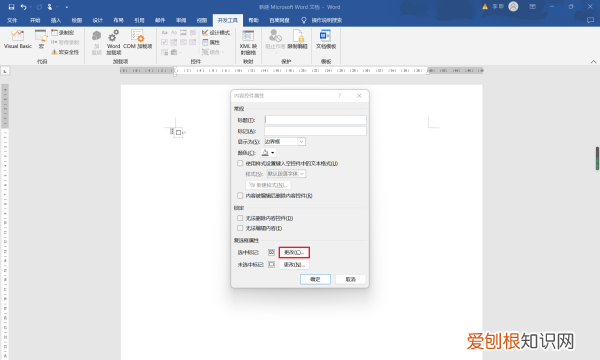Screen dimensions: 600x360
Task: Open Word Add-ins (Word 加载项)
Action: pos(113,42)
